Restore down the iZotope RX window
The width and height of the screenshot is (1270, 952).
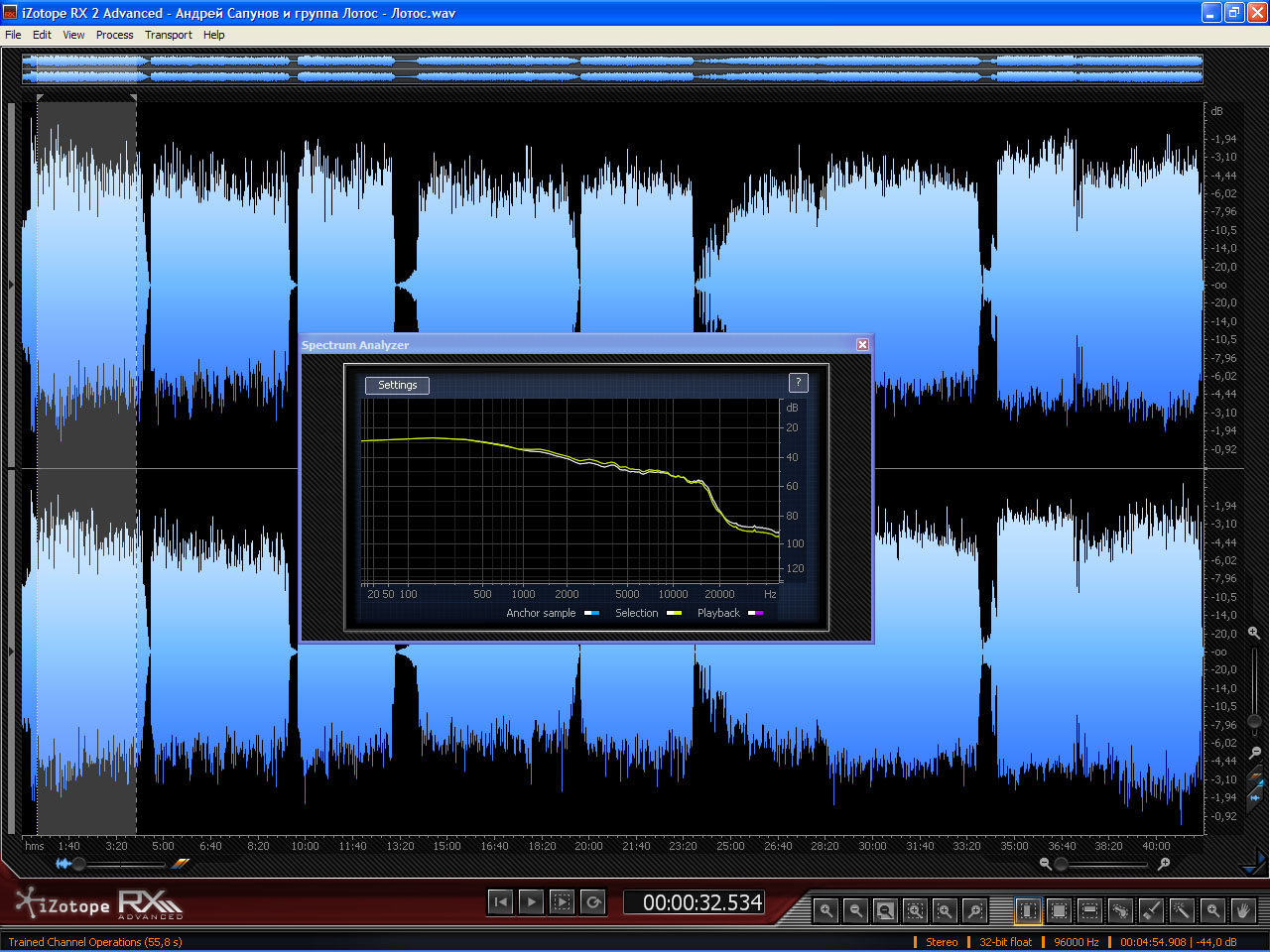tap(1234, 13)
